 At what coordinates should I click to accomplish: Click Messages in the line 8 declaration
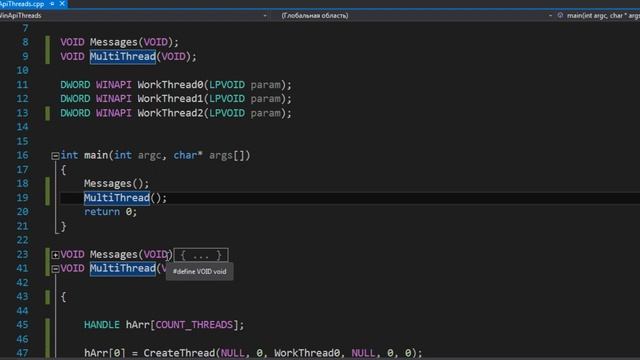pos(114,42)
